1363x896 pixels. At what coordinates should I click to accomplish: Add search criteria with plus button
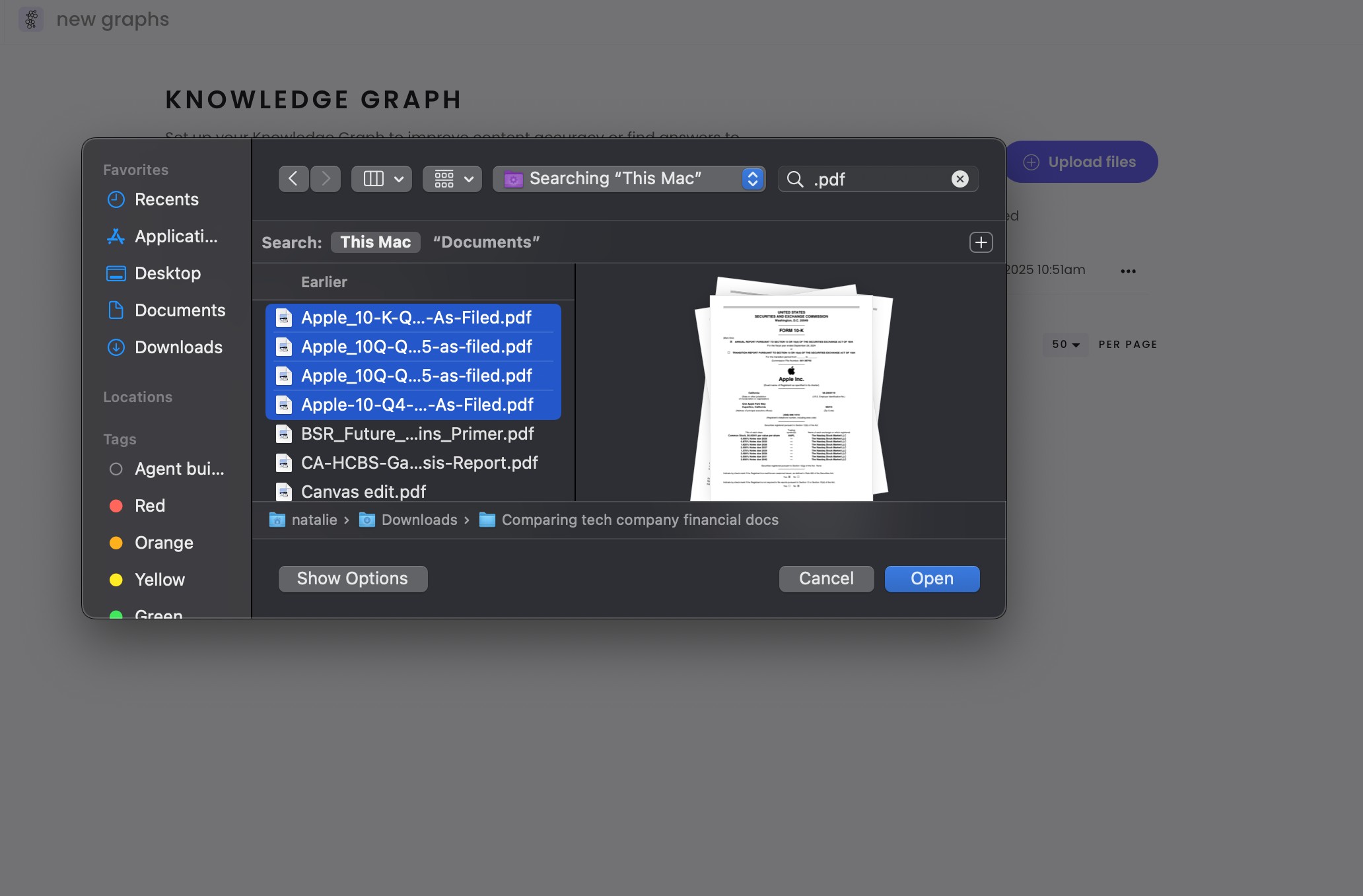coord(981,242)
